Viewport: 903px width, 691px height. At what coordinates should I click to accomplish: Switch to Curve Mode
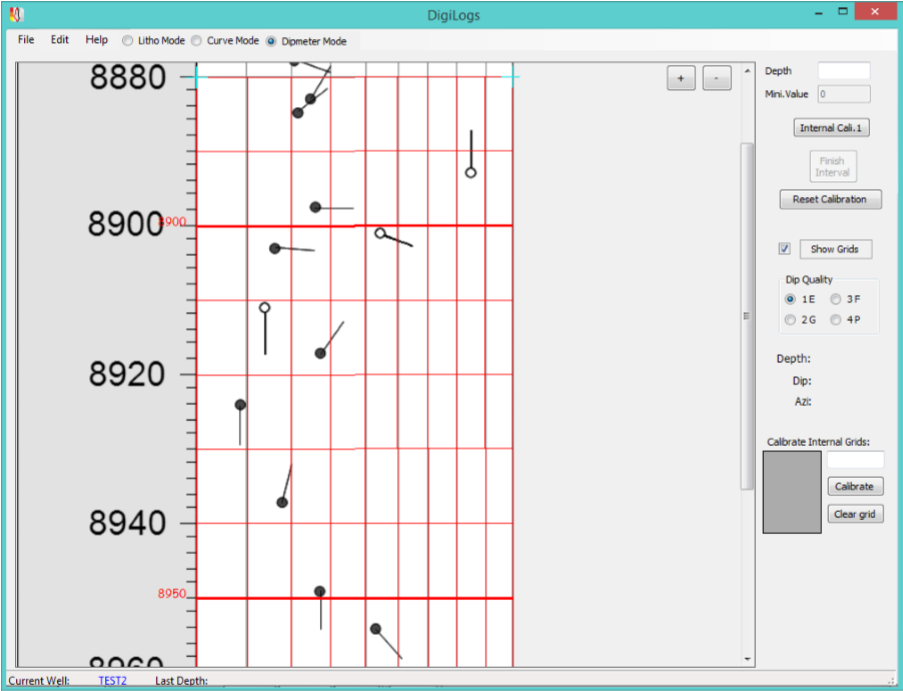click(196, 41)
